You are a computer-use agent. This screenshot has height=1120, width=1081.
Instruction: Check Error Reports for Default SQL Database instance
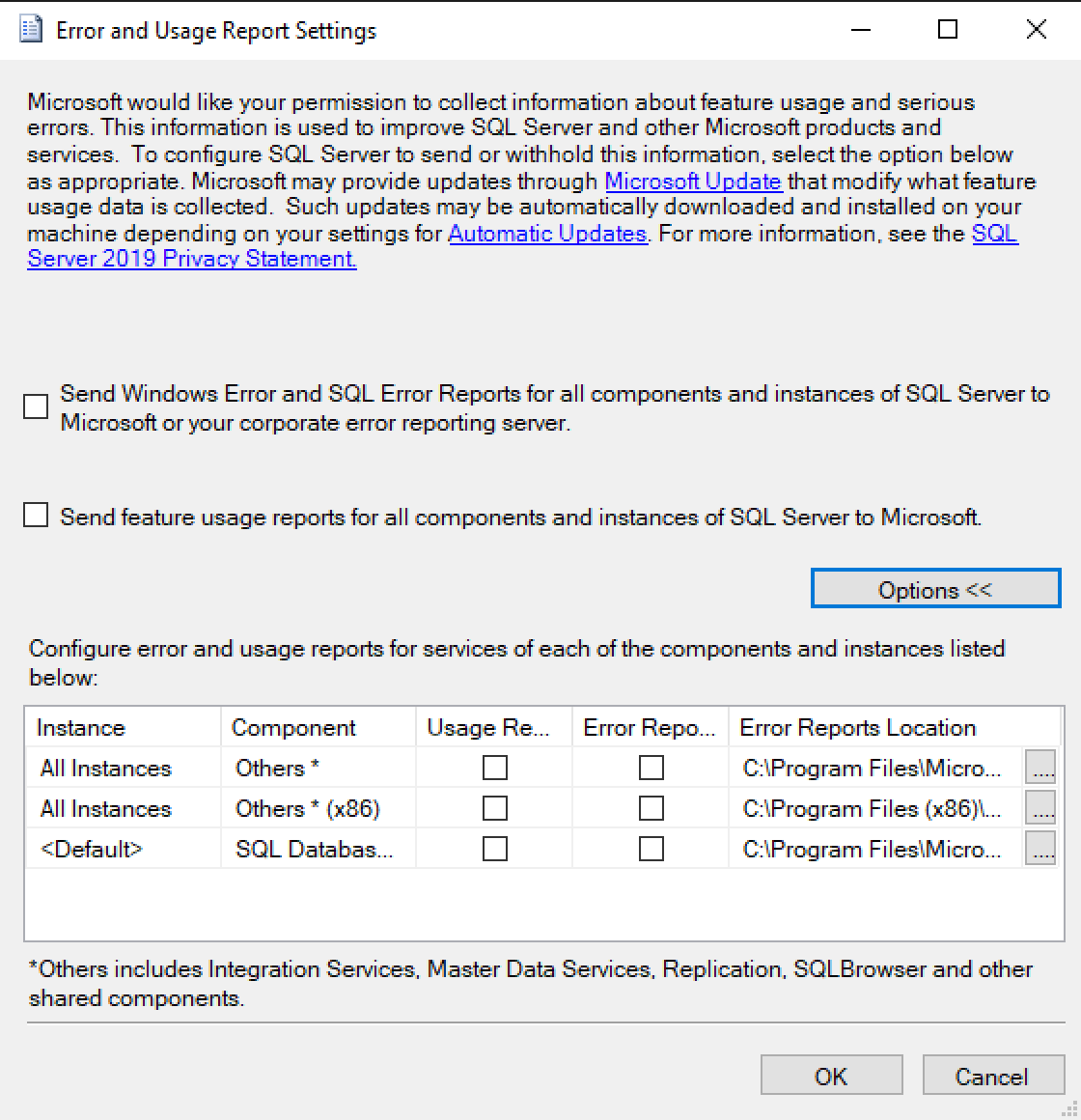(651, 849)
